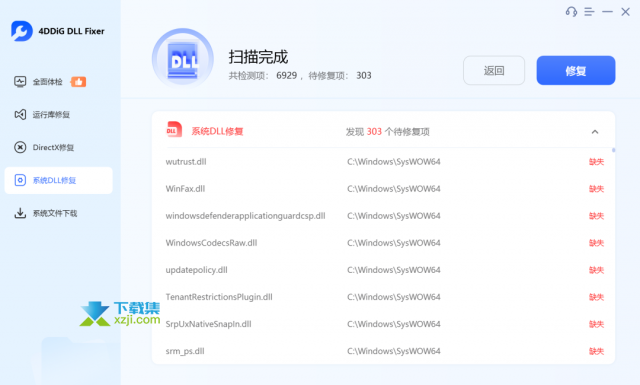Click 缺失 status for srm_ps.dll
The height and width of the screenshot is (385, 640).
point(596,351)
